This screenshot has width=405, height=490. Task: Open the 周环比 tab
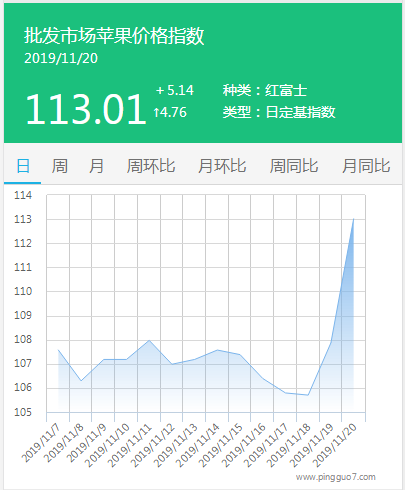[151, 166]
